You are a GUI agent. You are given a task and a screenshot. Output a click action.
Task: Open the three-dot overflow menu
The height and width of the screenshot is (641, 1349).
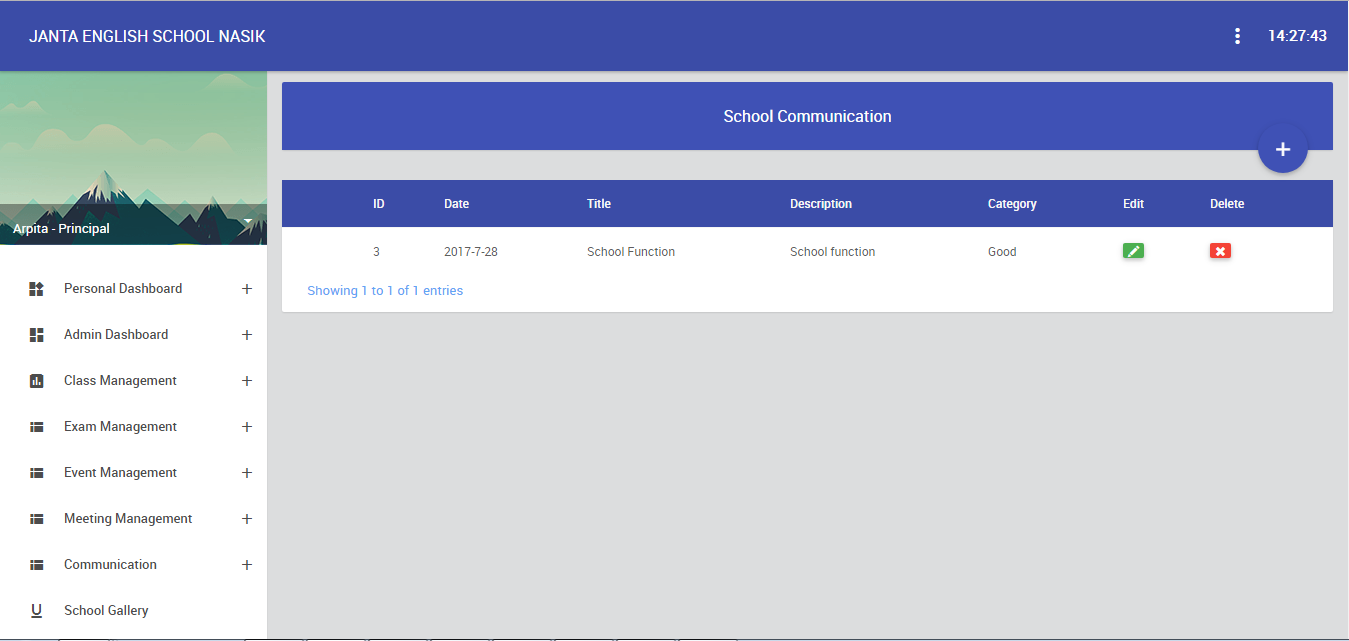coord(1237,36)
